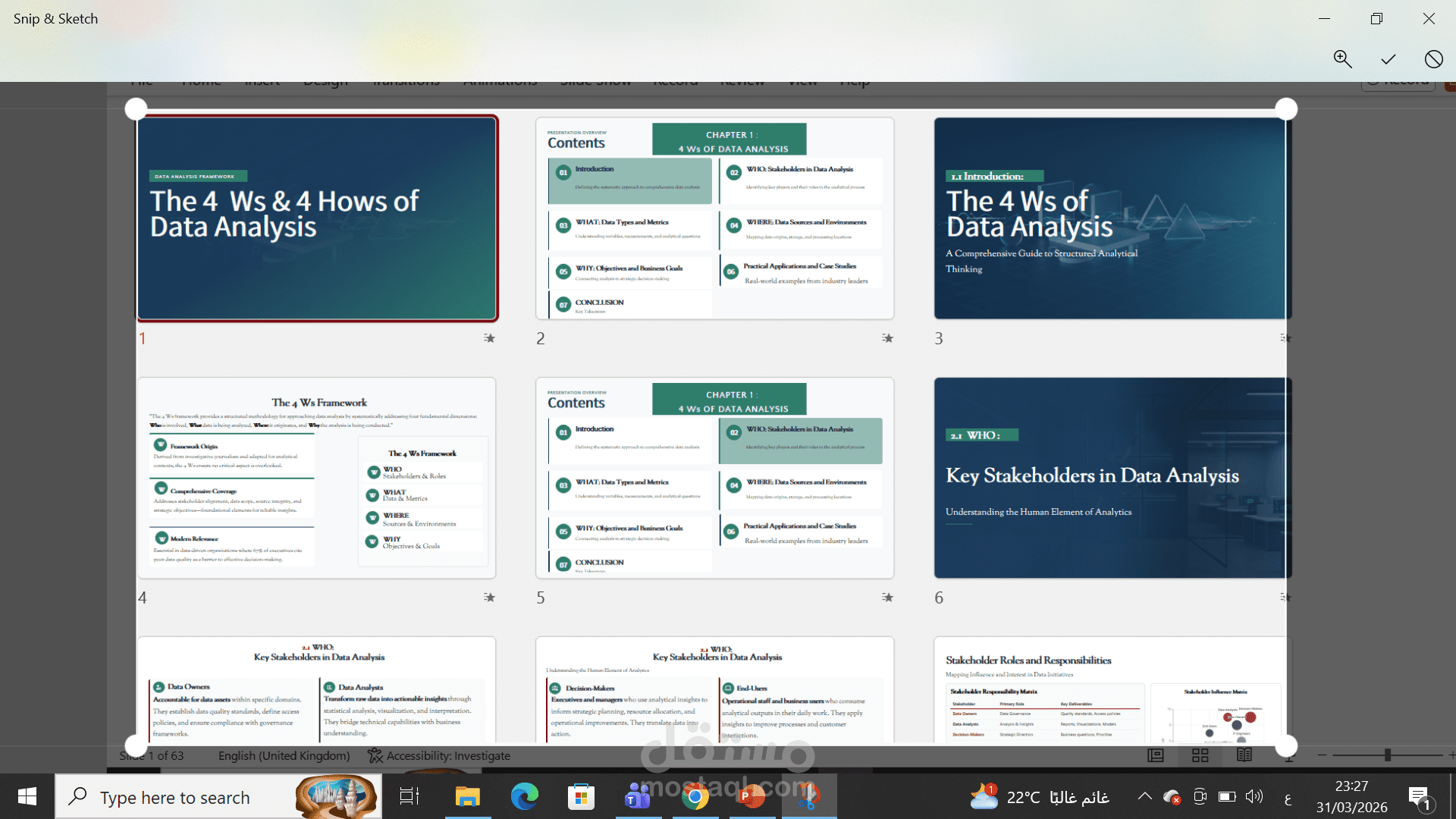The width and height of the screenshot is (1456, 819).
Task: Cancel the crop with the circle-slash icon
Action: pos(1433,59)
